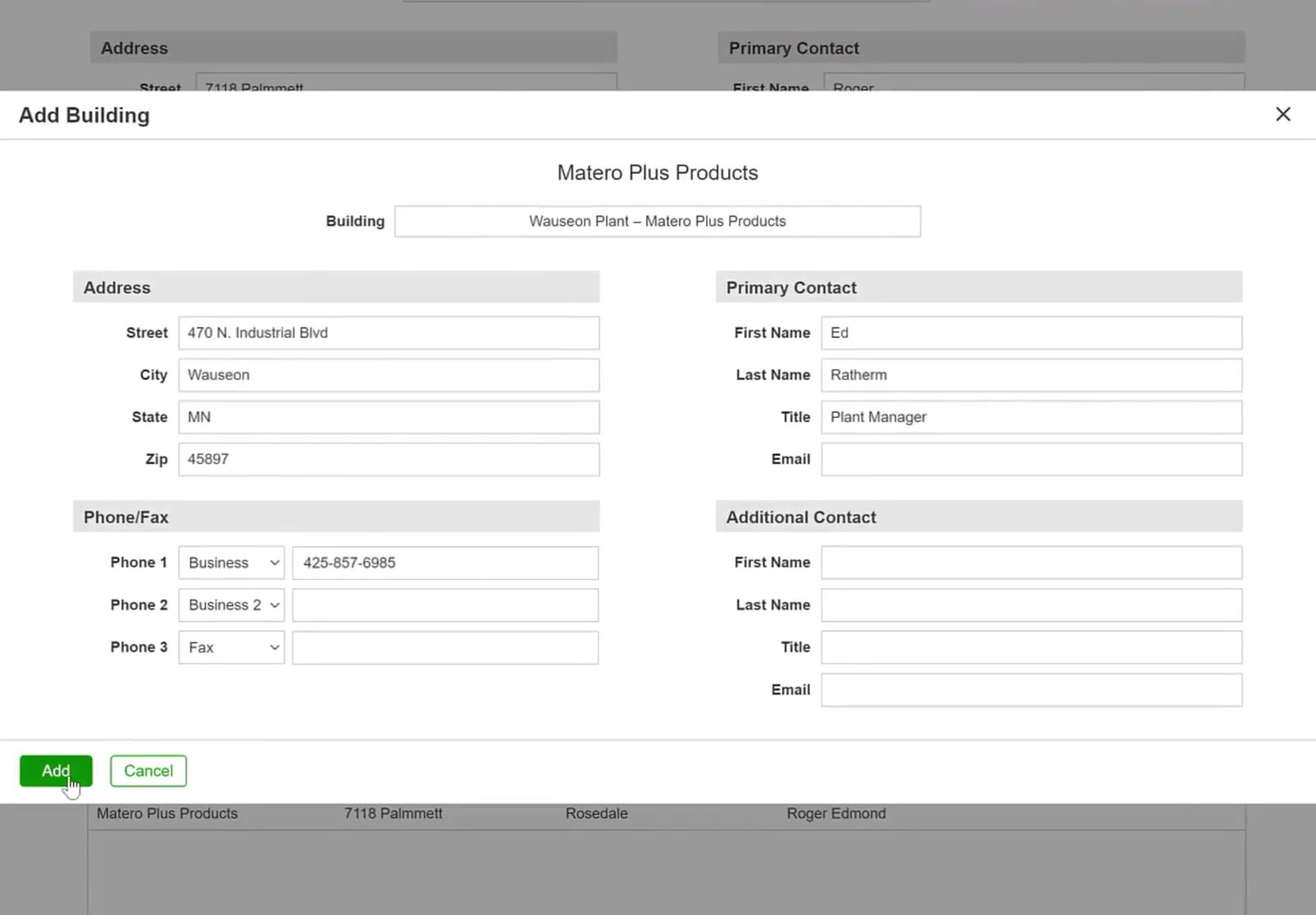Click the Phone 1 label
Viewport: 1316px width, 915px height.
click(138, 563)
